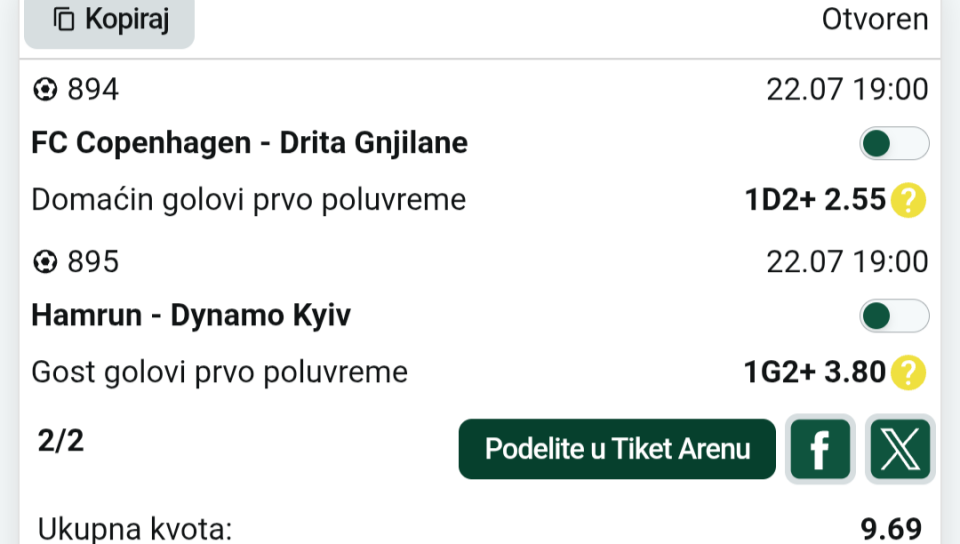Click the Ukupna kvota total odds 9.69
The width and height of the screenshot is (960, 544).
[891, 528]
